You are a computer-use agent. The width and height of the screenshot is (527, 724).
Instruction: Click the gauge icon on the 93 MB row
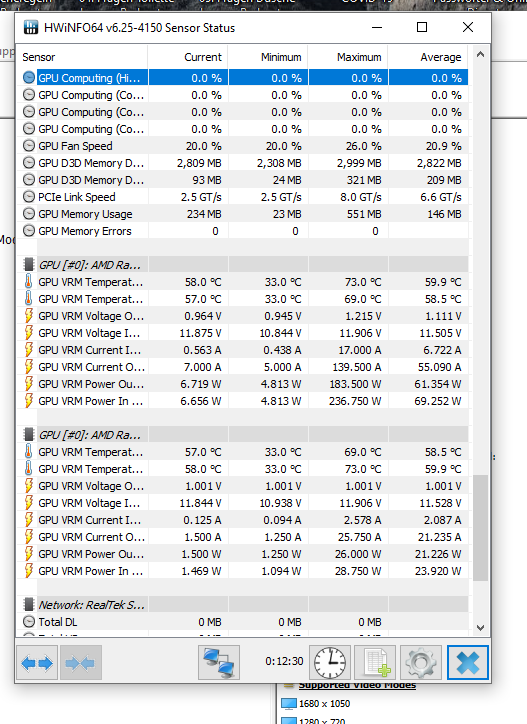click(29, 180)
